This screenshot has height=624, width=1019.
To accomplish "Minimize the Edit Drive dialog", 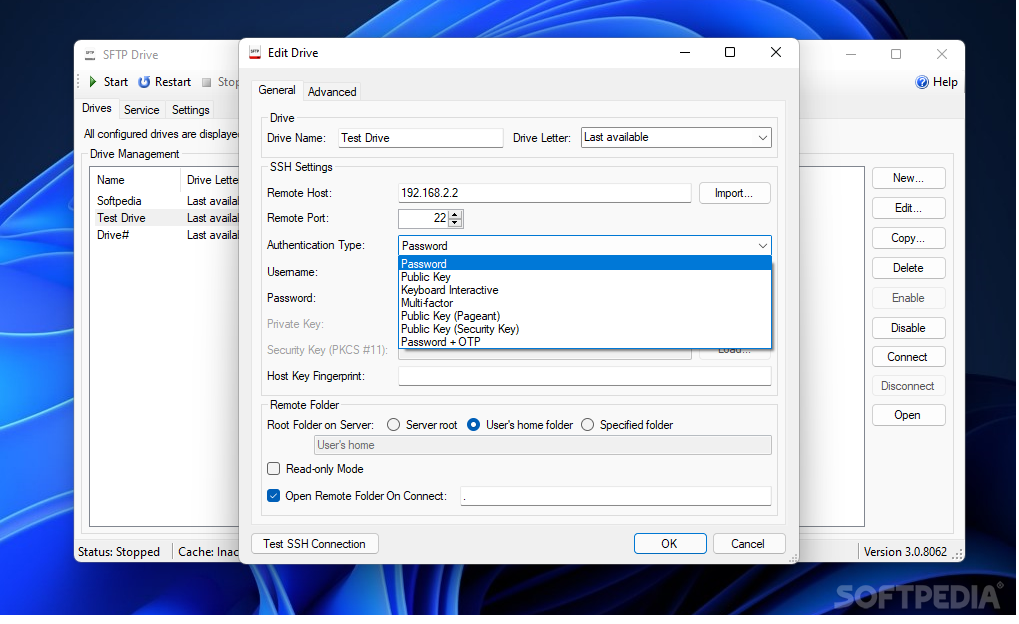I will click(x=685, y=53).
